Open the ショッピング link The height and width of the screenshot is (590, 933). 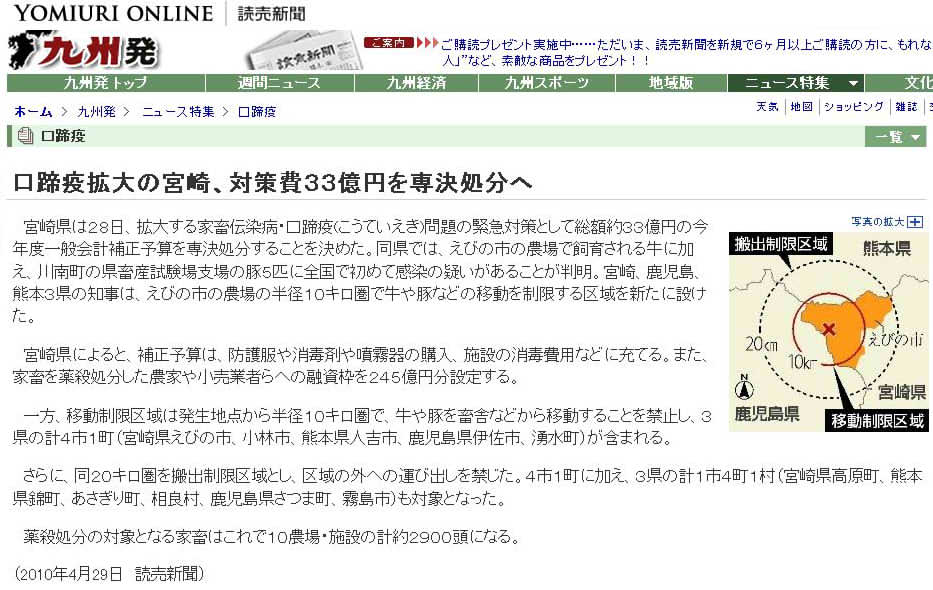(x=853, y=106)
